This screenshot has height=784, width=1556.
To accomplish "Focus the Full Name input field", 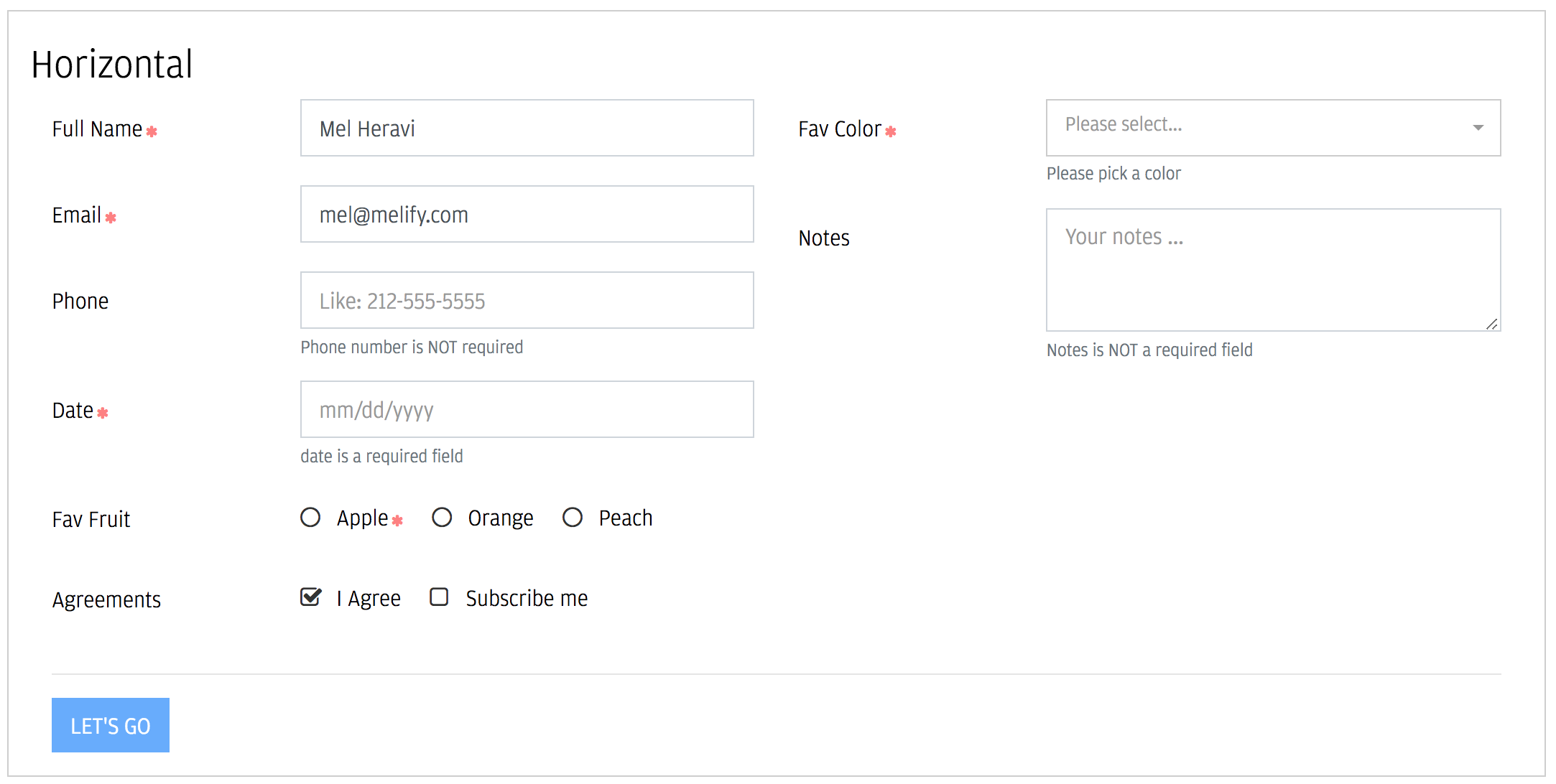I will coord(527,128).
